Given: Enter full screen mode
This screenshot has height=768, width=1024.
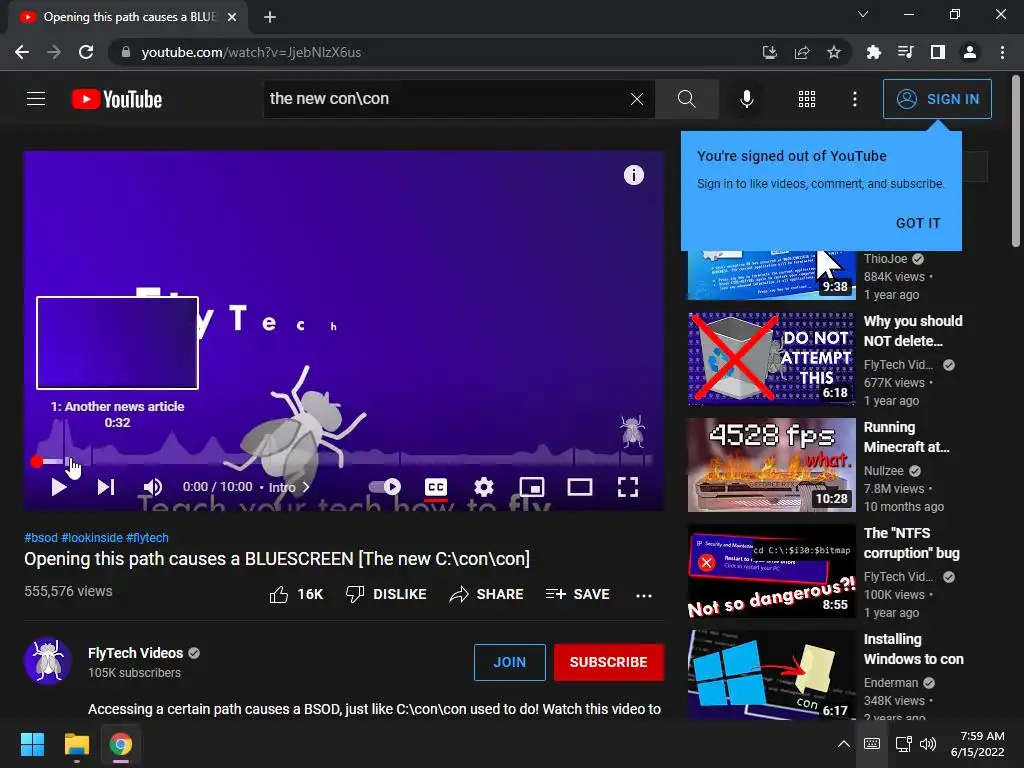Looking at the screenshot, I should 628,487.
